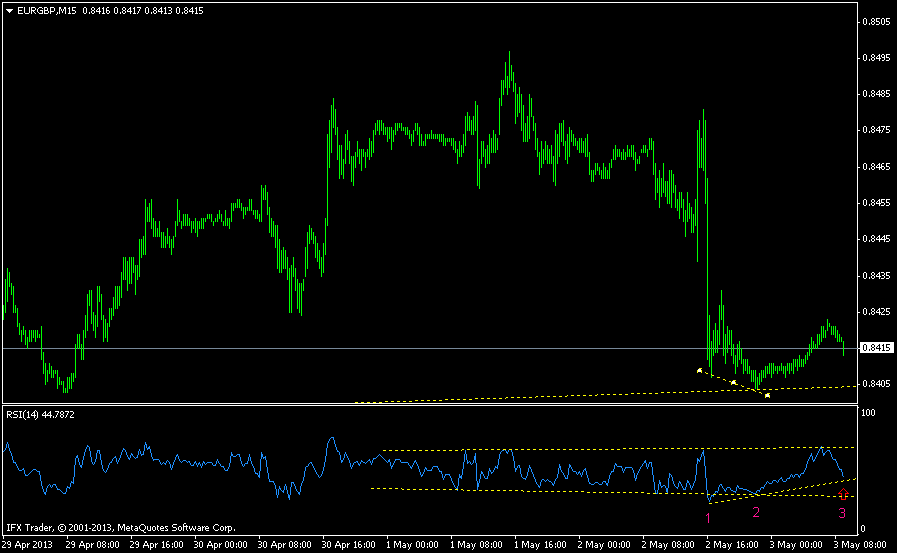Click the 0.8475 price axis label
The width and height of the screenshot is (897, 553).
[x=876, y=130]
